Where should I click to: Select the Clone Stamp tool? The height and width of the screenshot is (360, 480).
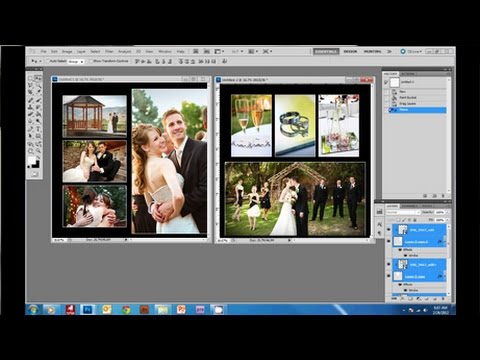(30, 107)
